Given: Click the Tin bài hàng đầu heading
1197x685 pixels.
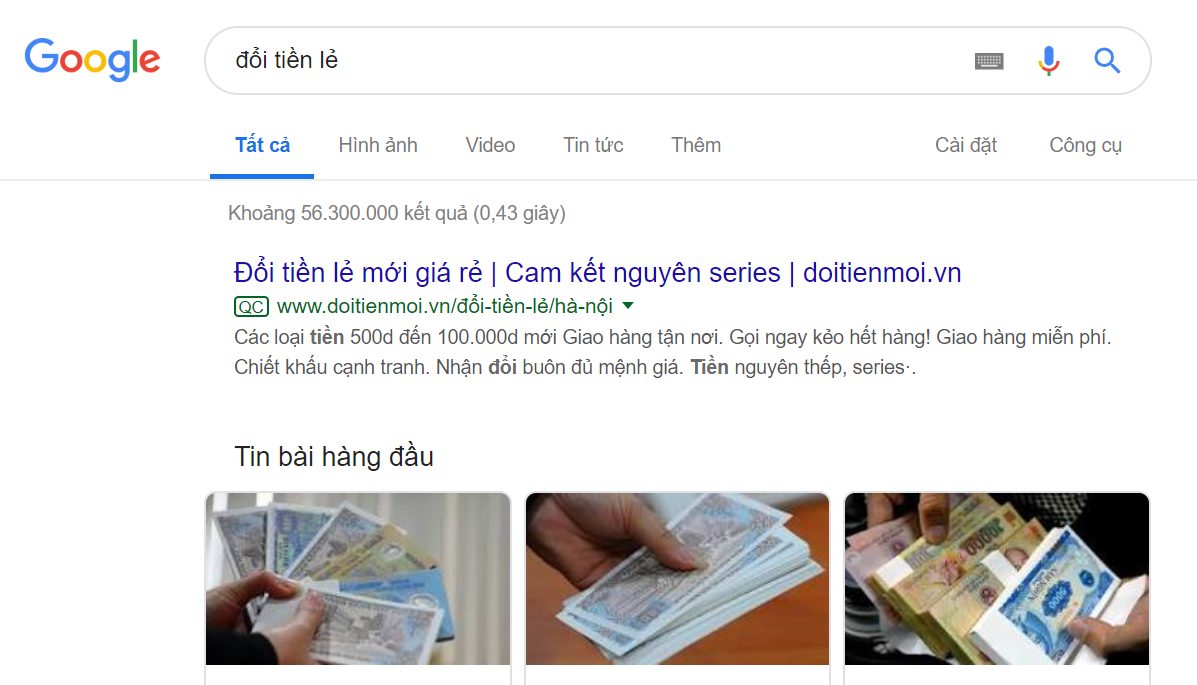Looking at the screenshot, I should (x=334, y=457).
